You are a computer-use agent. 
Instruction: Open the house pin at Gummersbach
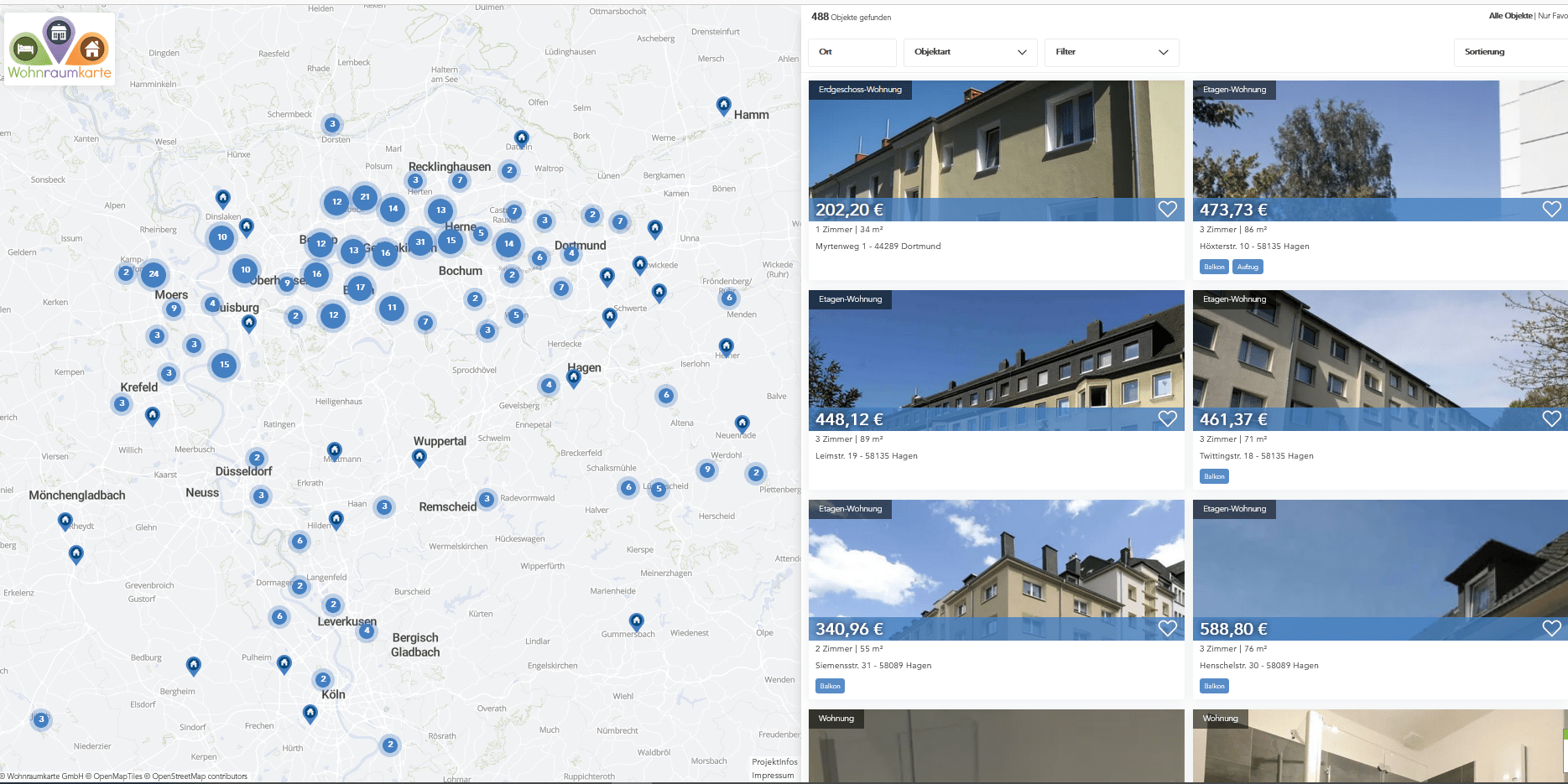pyautogui.click(x=637, y=622)
